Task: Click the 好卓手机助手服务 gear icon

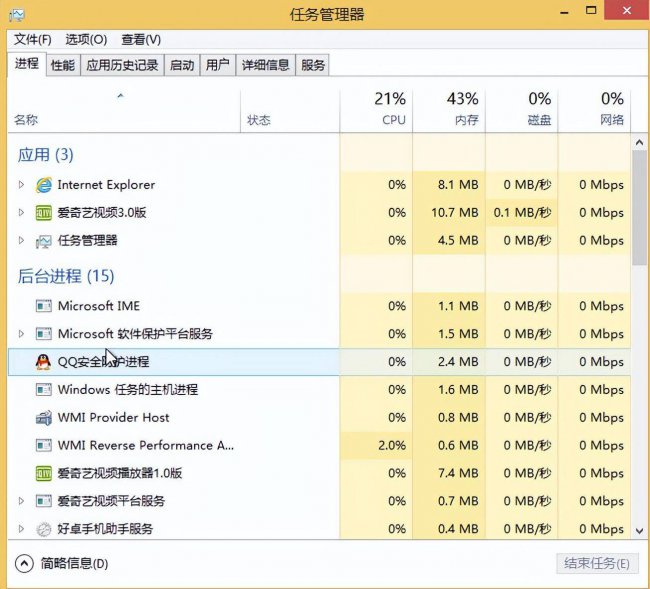Action: pos(44,529)
